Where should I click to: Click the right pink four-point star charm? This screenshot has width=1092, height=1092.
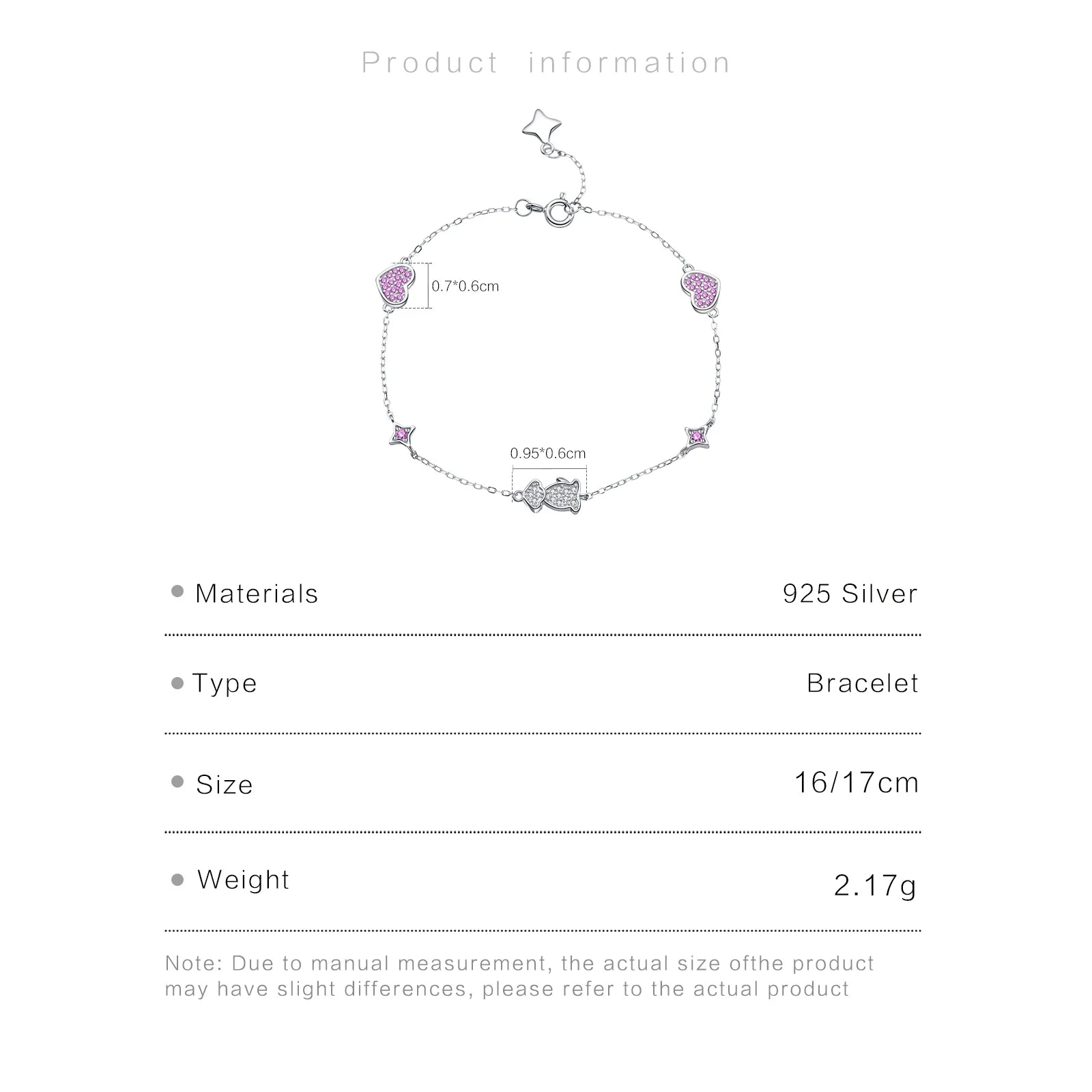(x=697, y=435)
